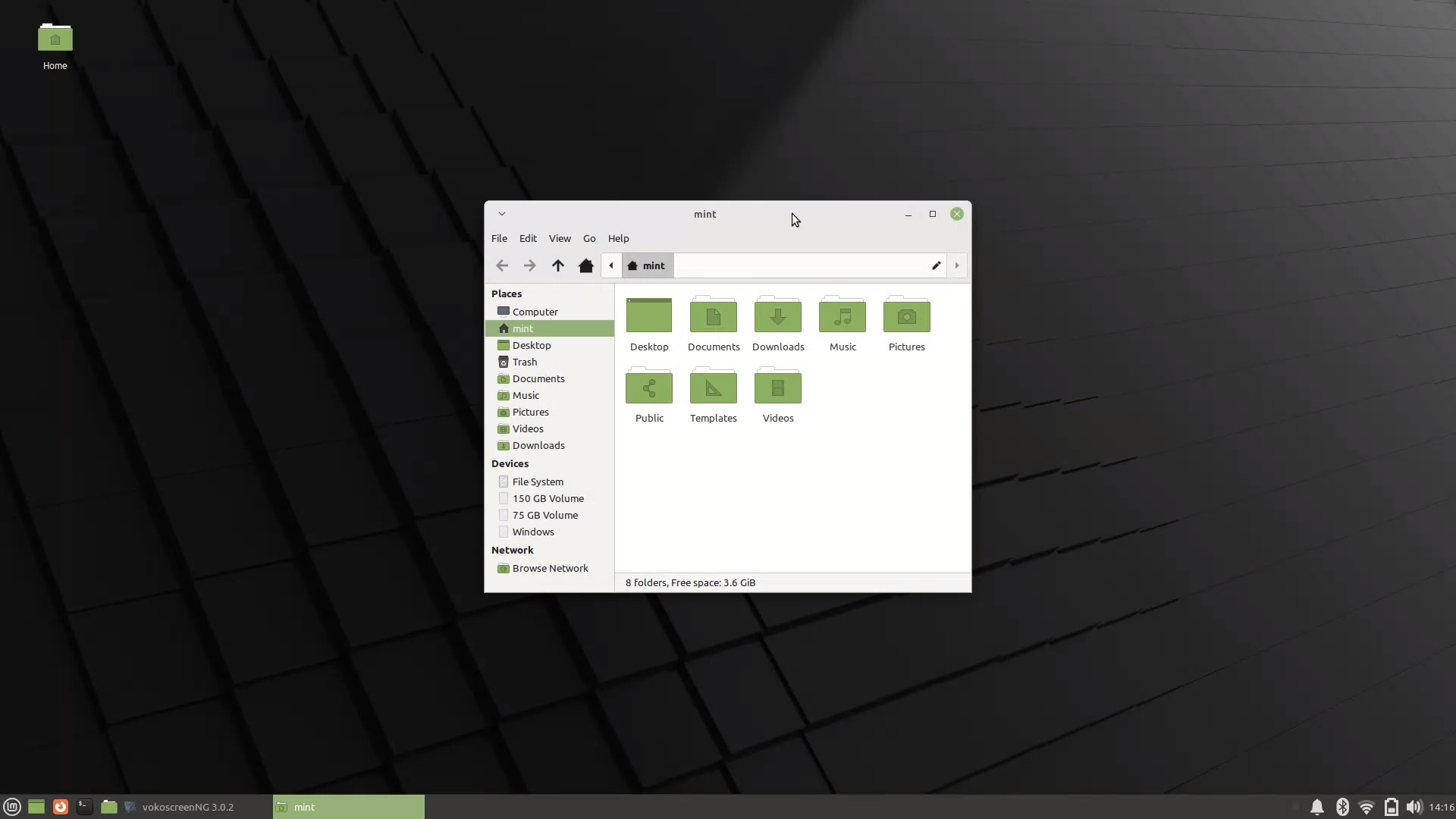Collapse the window title bar menu chevron
Screen dimensions: 1456x819
(x=502, y=214)
